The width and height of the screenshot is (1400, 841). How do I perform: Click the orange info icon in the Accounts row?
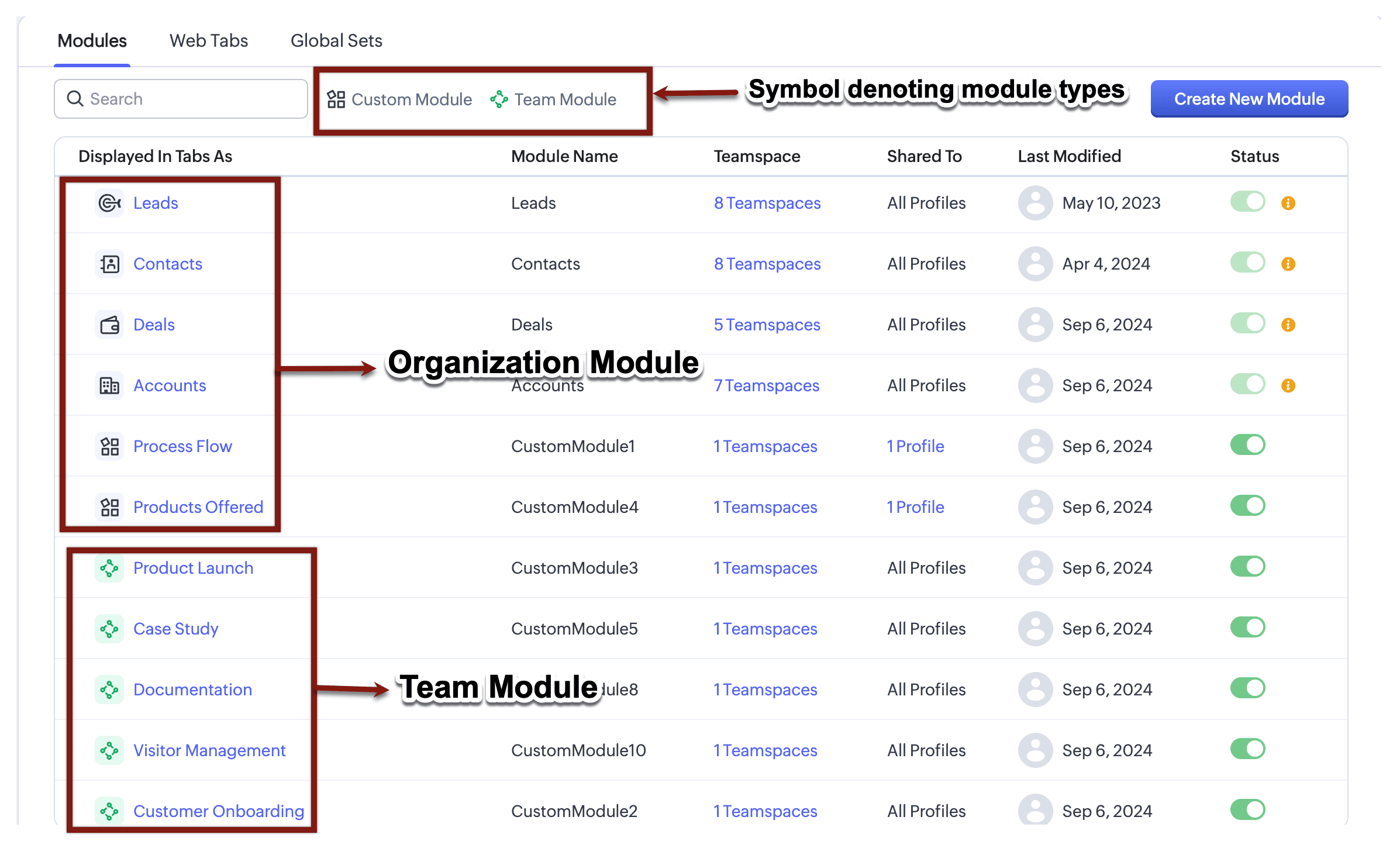1288,385
